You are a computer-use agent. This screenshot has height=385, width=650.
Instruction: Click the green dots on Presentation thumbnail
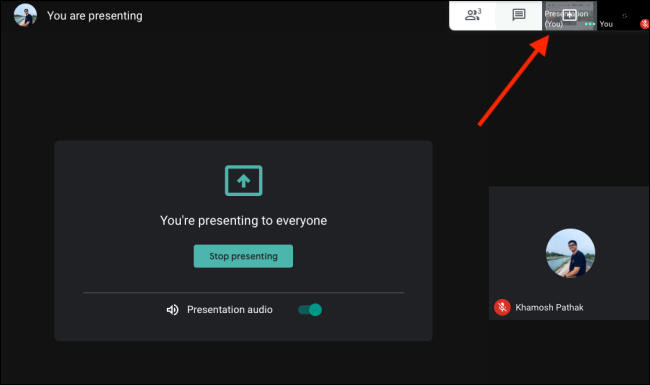click(590, 24)
